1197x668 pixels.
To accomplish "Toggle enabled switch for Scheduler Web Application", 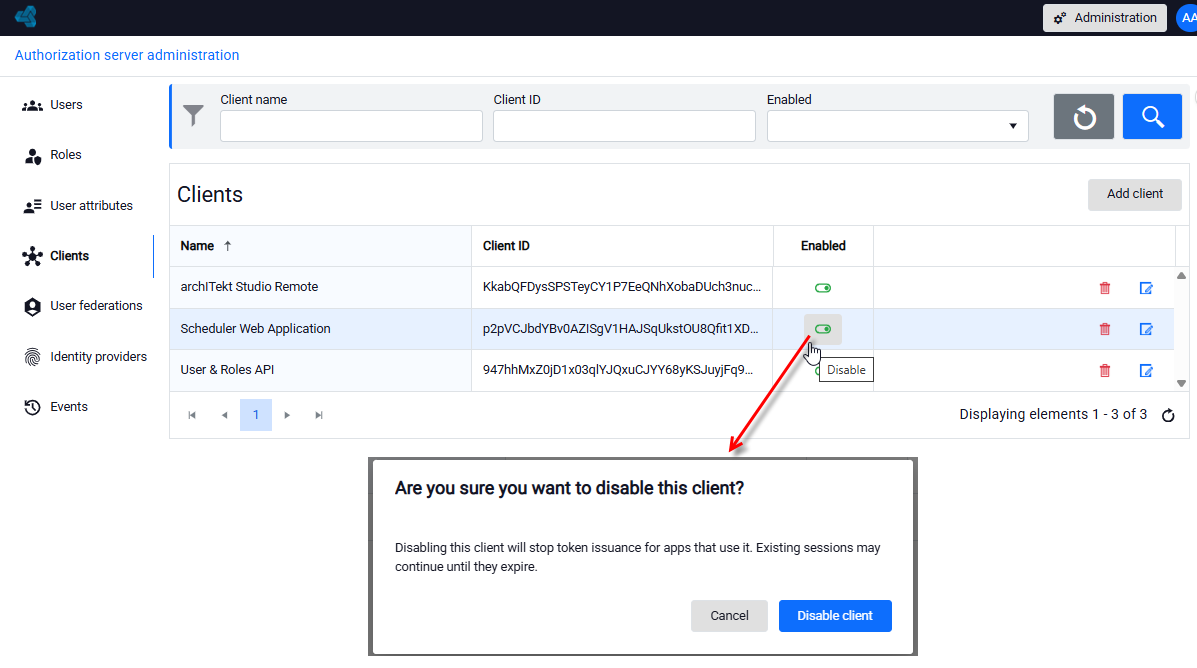I will pyautogui.click(x=822, y=329).
